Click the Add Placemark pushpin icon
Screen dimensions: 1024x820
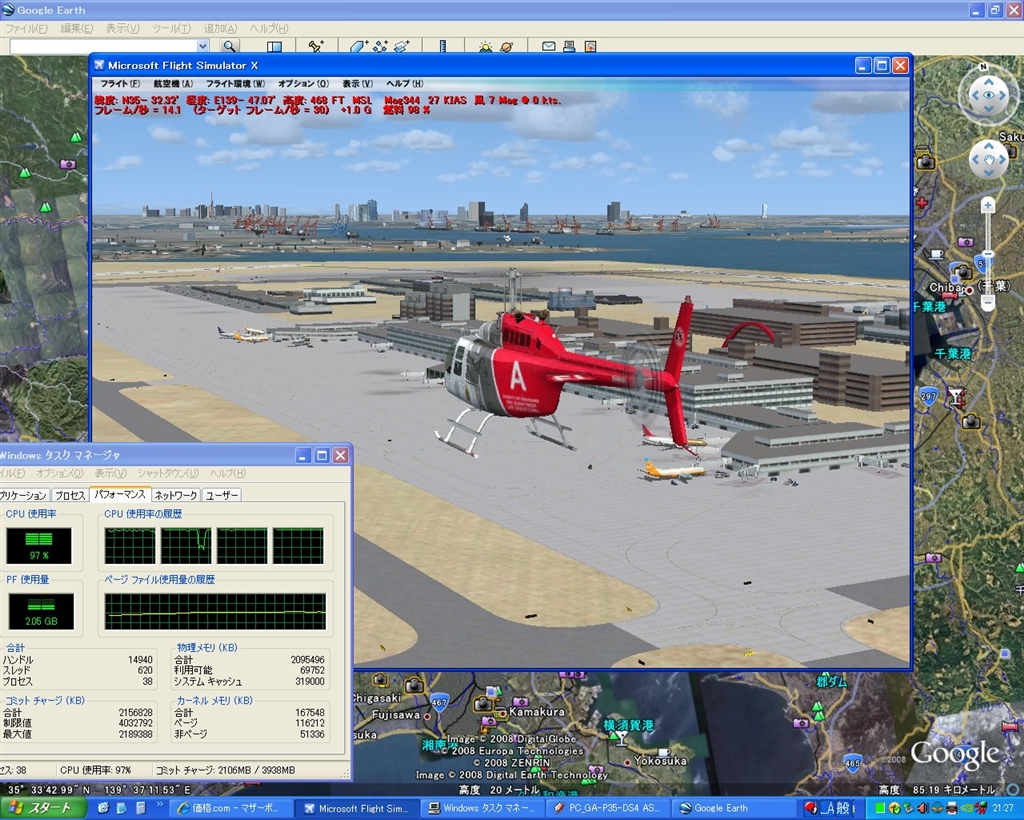(x=316, y=46)
